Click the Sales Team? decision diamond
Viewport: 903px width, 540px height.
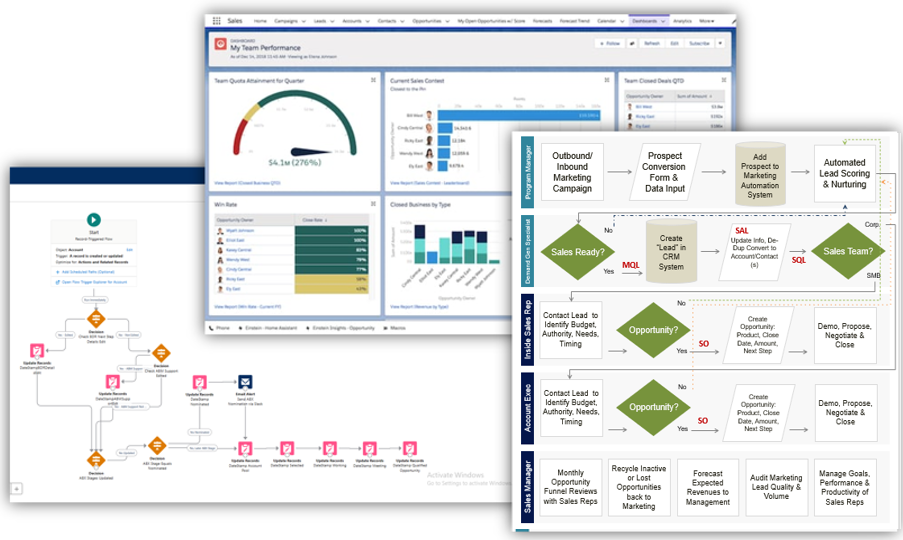point(847,251)
